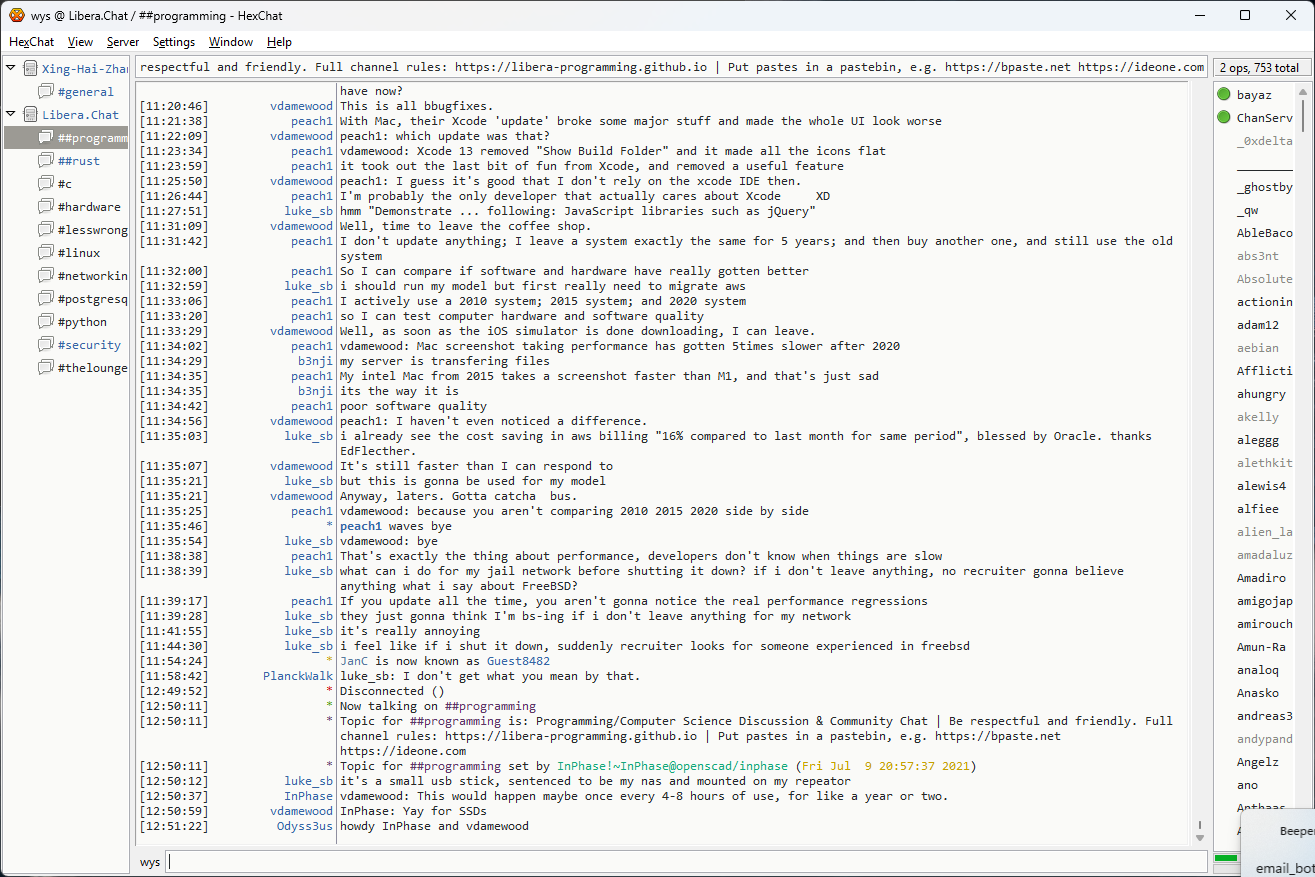
Task: Click the ##rust channel icon
Action: tap(46, 161)
